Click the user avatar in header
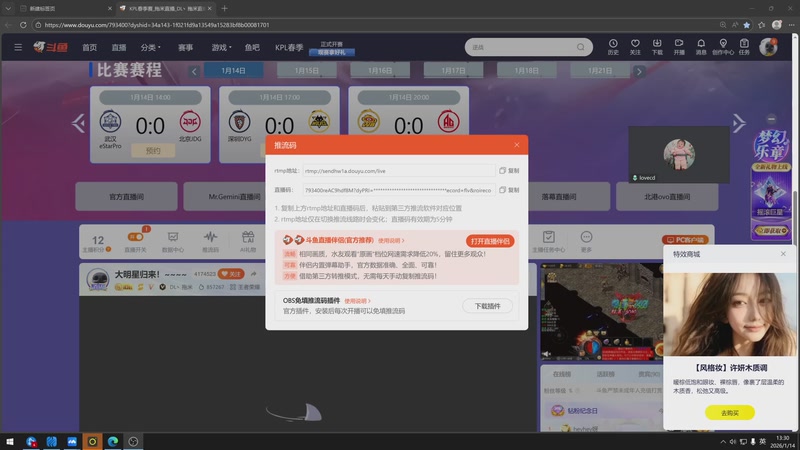Screen dimensions: 800x450 point(768,47)
